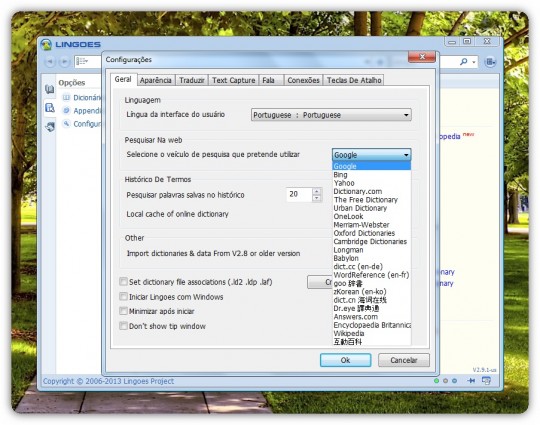This screenshot has height=425, width=540.
Task: Collapse the Google search engine combo box
Action: tap(372, 155)
